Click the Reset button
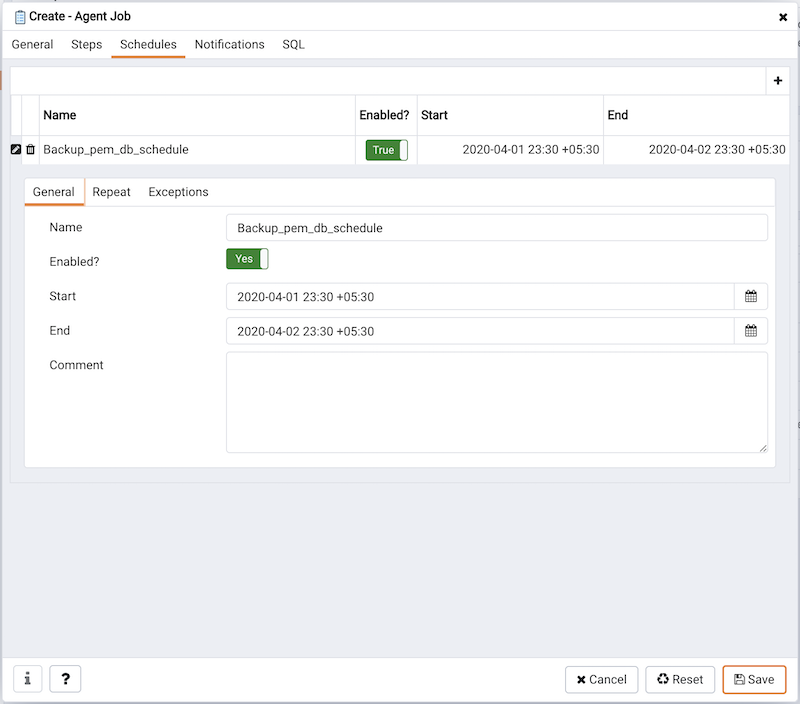Image resolution: width=800 pixels, height=704 pixels. pos(680,680)
